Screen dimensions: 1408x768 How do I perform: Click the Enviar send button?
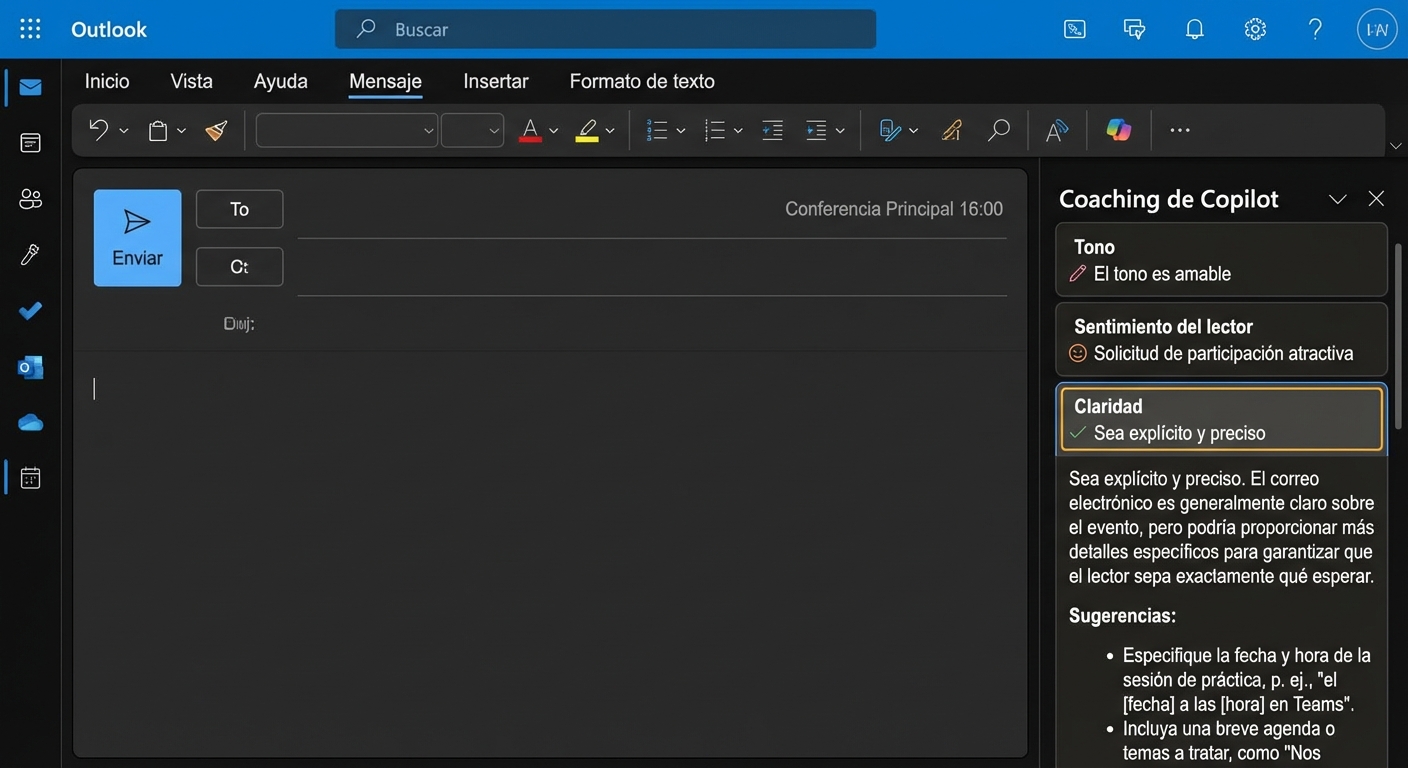[137, 238]
